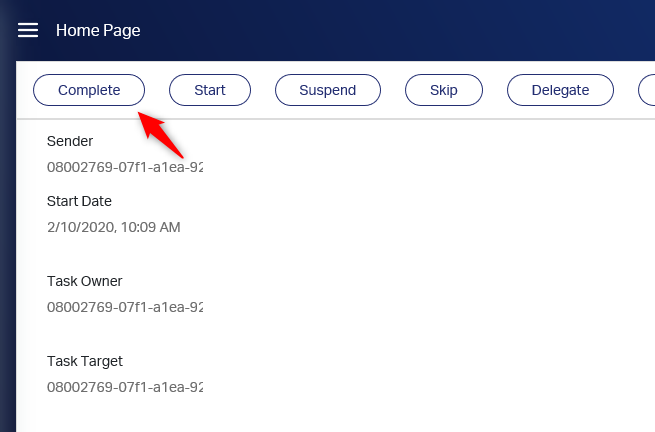The height and width of the screenshot is (432, 655).
Task: Open the hamburger navigation menu
Action: pyautogui.click(x=28, y=30)
